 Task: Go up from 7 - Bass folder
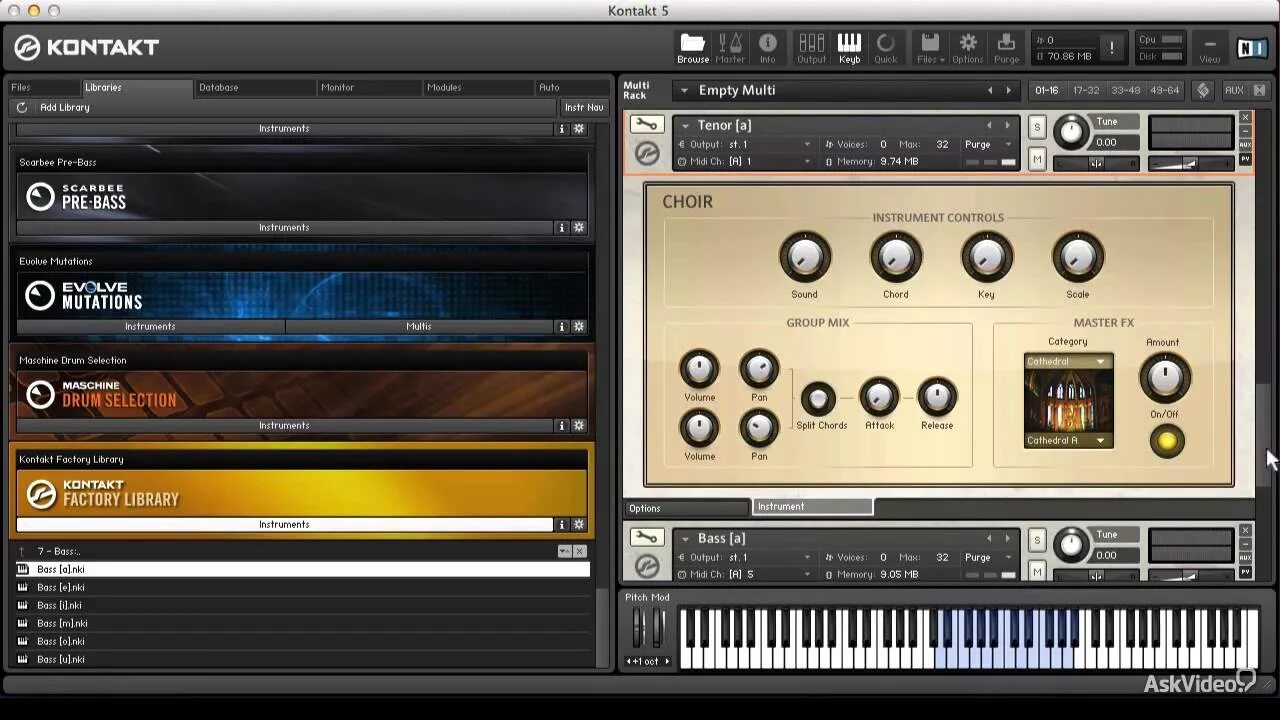point(22,551)
